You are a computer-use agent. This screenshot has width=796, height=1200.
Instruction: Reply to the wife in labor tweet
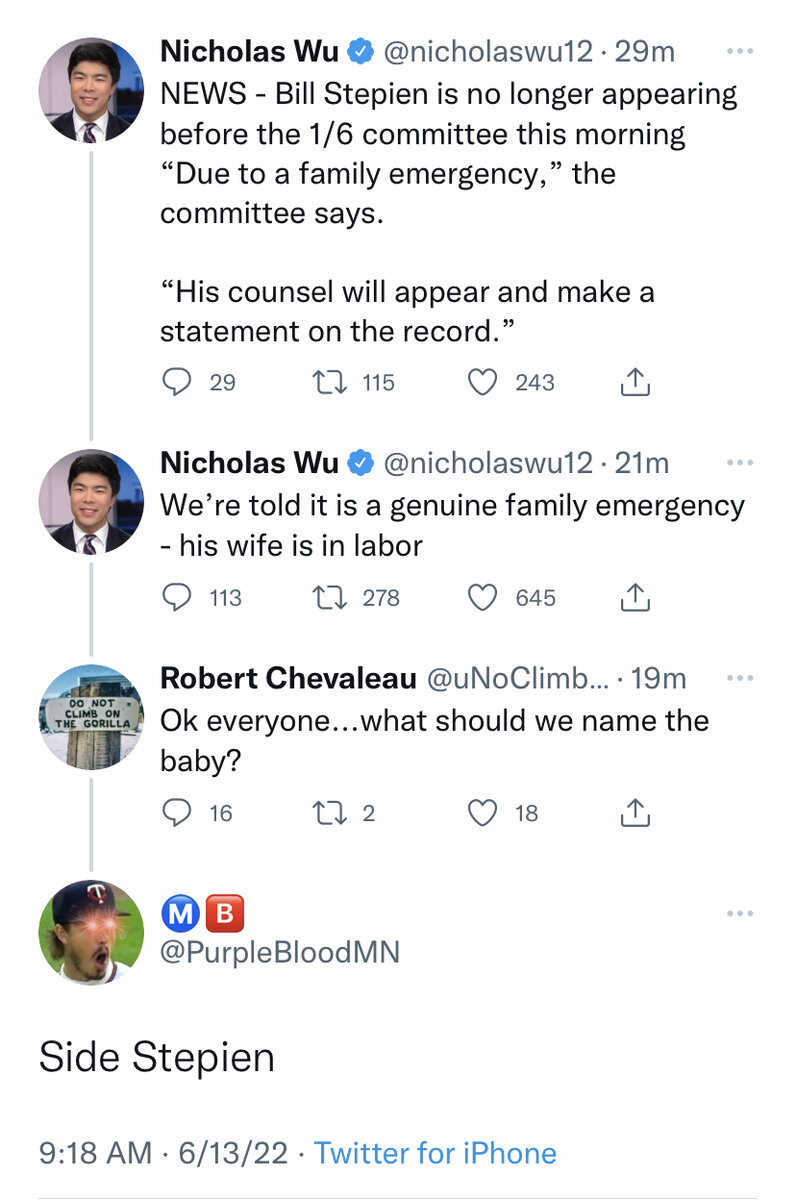(x=176, y=597)
